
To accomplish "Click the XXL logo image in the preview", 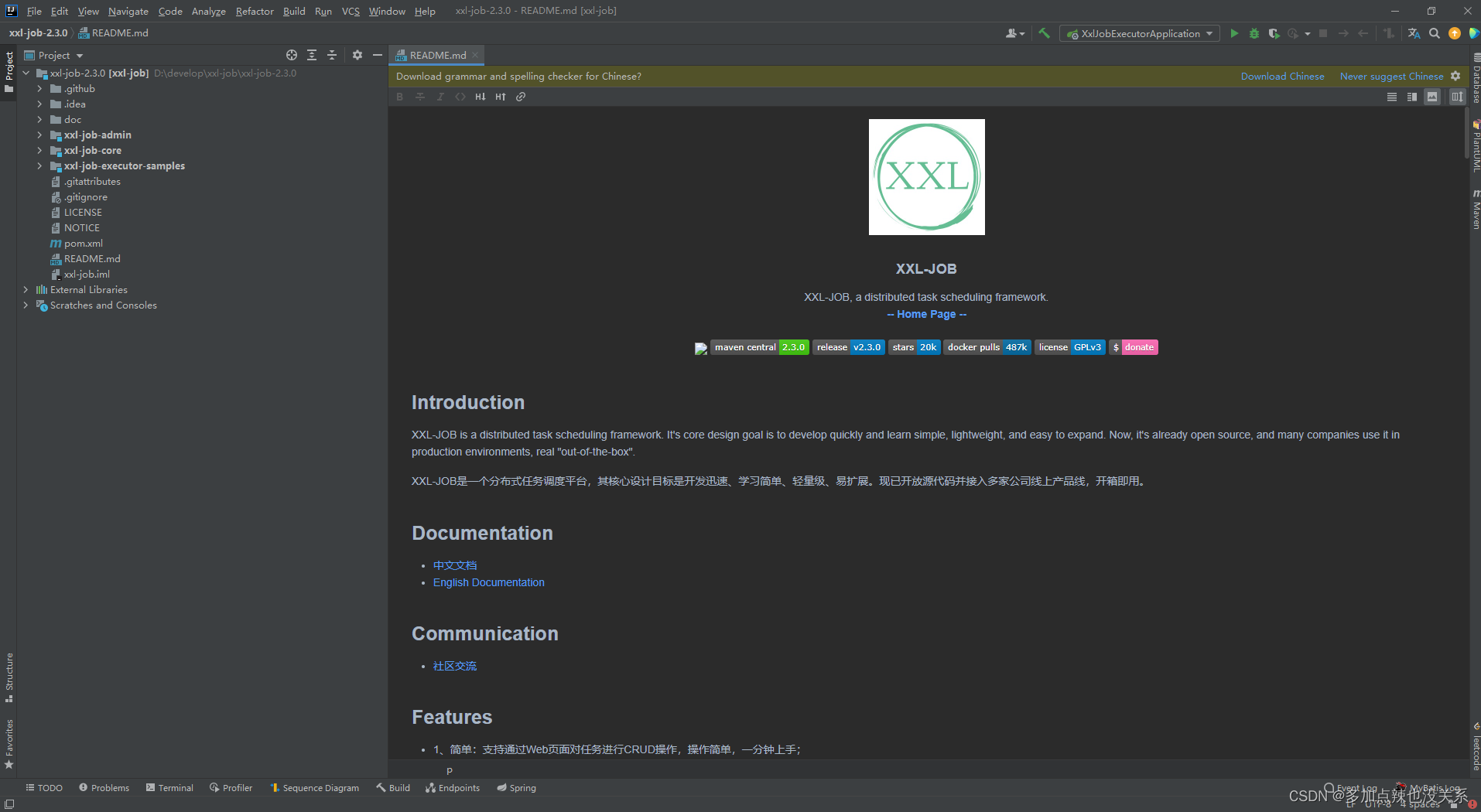I will [926, 177].
